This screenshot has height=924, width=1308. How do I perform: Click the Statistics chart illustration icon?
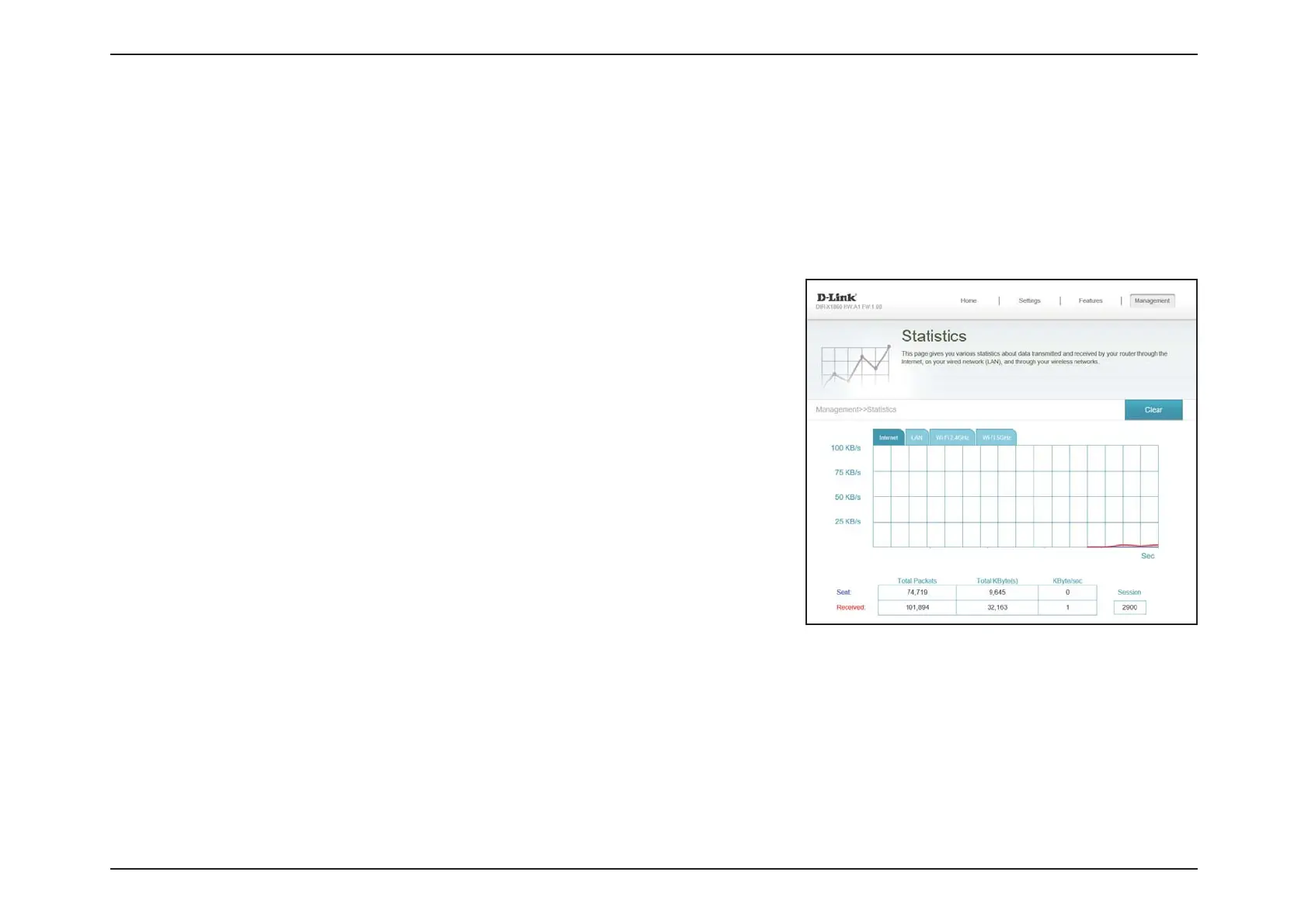pyautogui.click(x=855, y=366)
